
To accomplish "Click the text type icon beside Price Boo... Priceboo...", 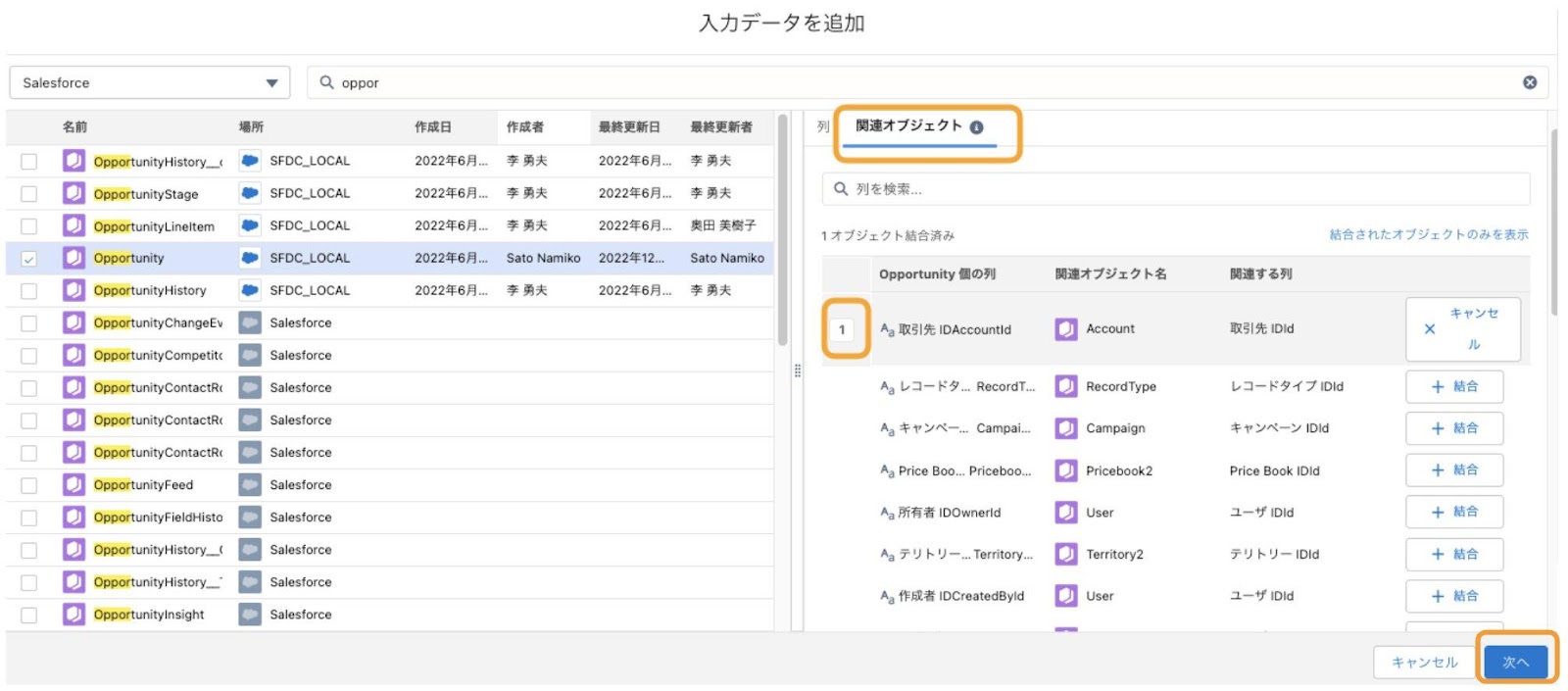I will [x=887, y=471].
